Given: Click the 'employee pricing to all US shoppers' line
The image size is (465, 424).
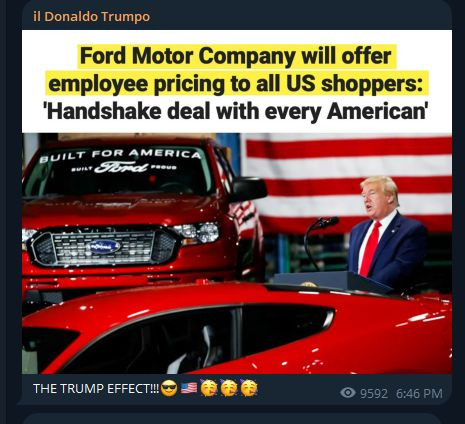Looking at the screenshot, I should (236, 84).
